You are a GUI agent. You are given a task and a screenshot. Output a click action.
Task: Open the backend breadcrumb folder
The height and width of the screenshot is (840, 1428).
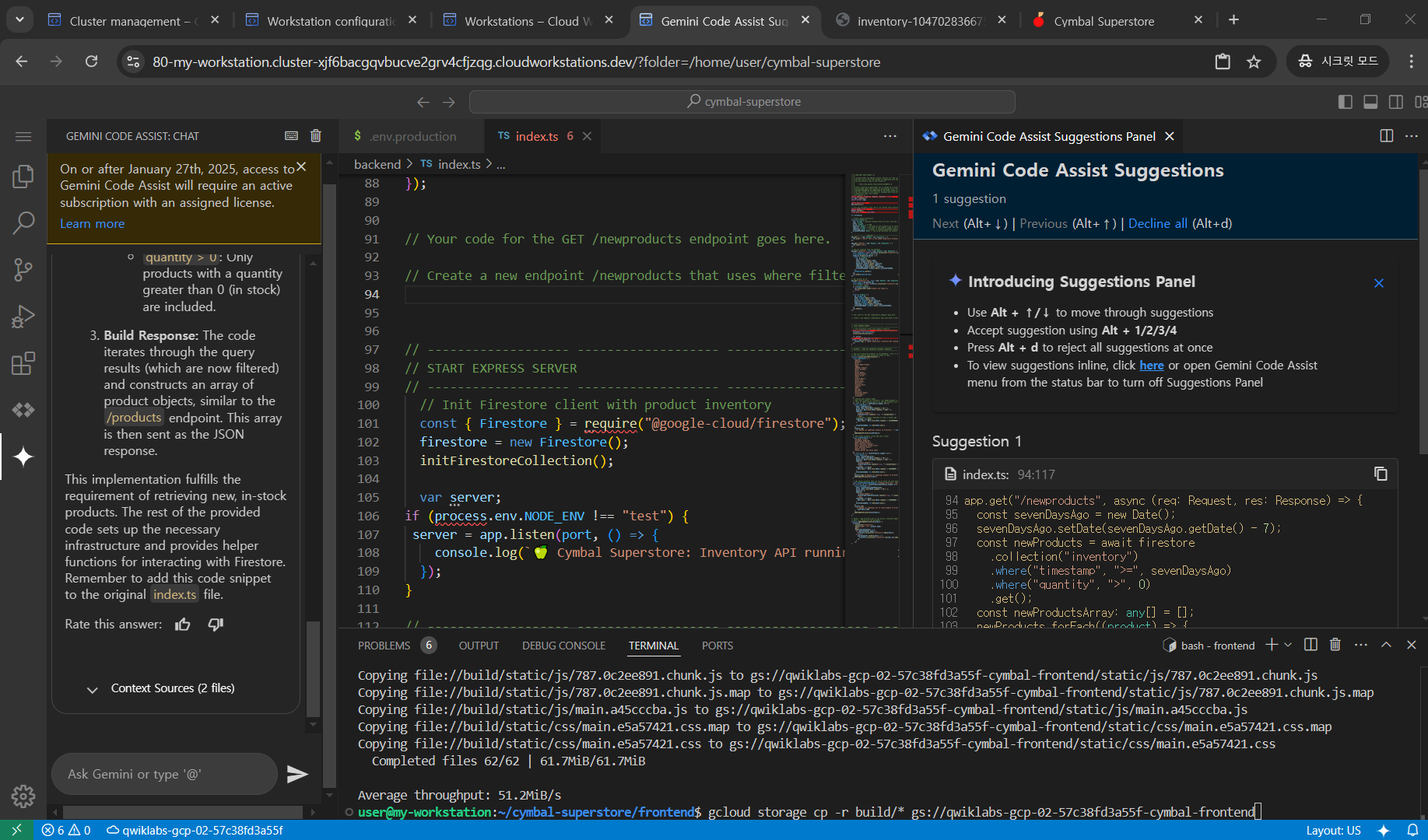pyautogui.click(x=377, y=165)
